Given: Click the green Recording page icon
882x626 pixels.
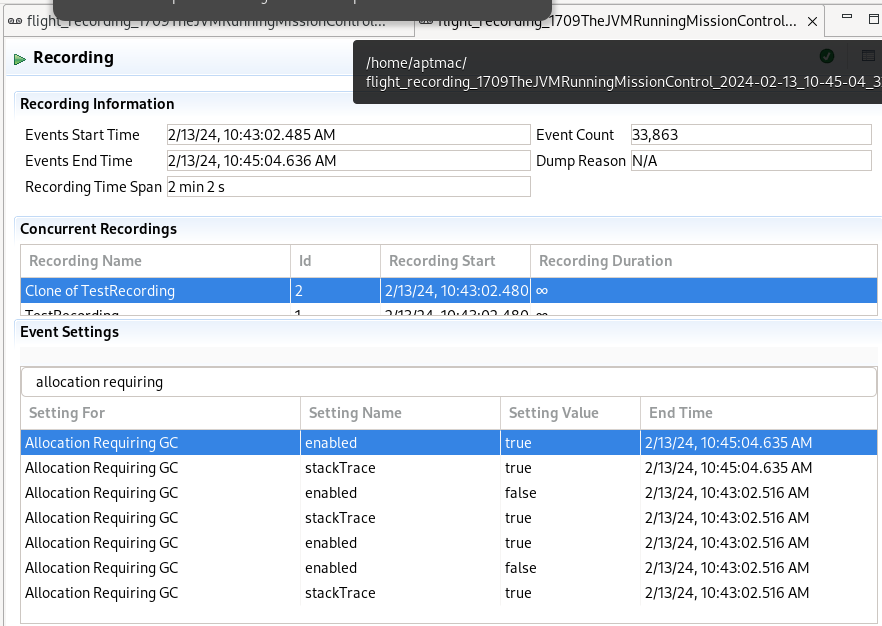Looking at the screenshot, I should [20, 59].
